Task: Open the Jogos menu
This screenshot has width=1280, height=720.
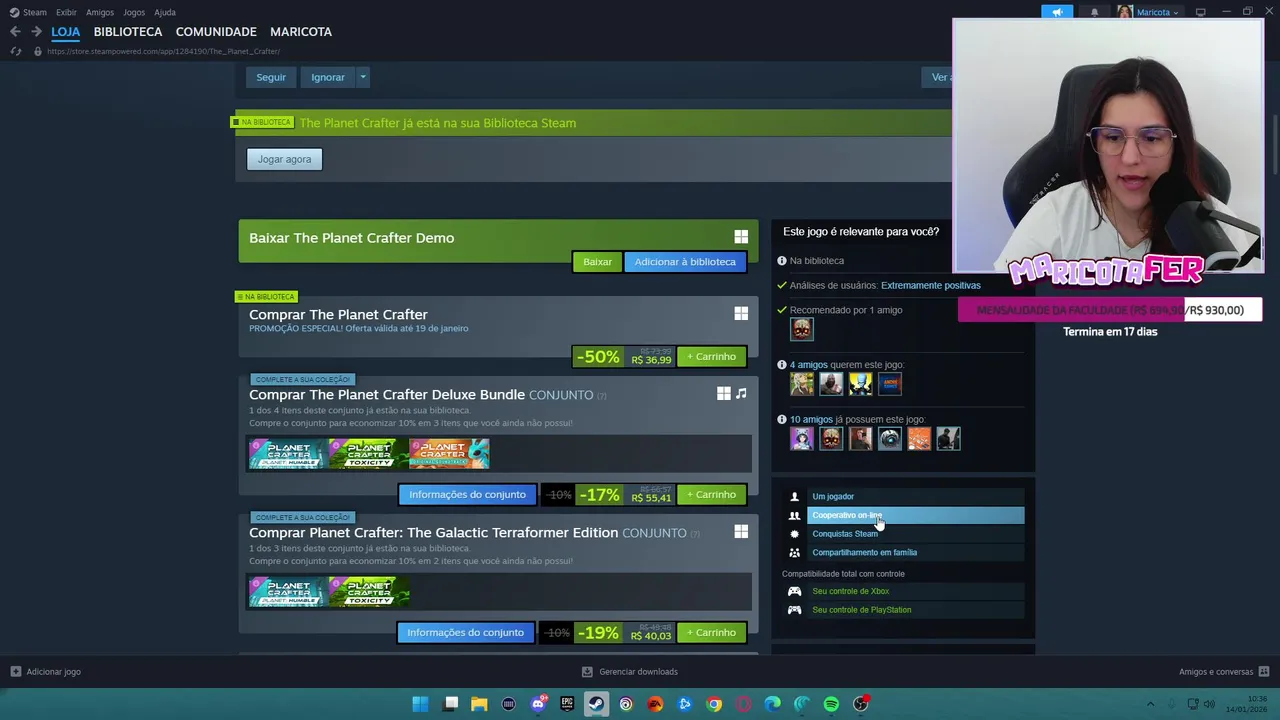Action: point(134,12)
